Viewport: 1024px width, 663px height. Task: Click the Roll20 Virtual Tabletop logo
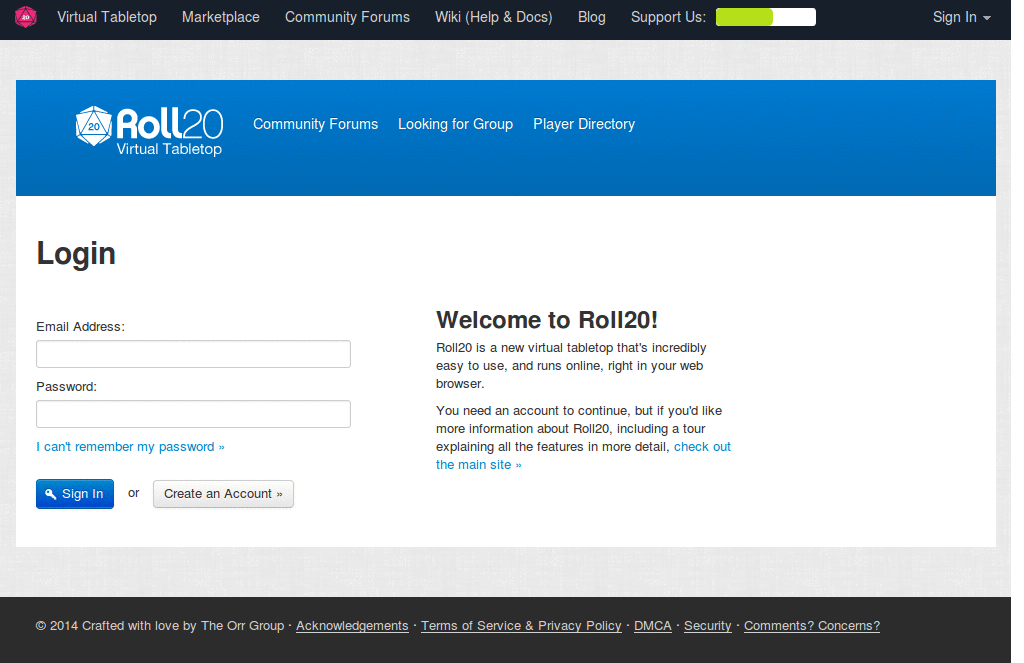149,131
